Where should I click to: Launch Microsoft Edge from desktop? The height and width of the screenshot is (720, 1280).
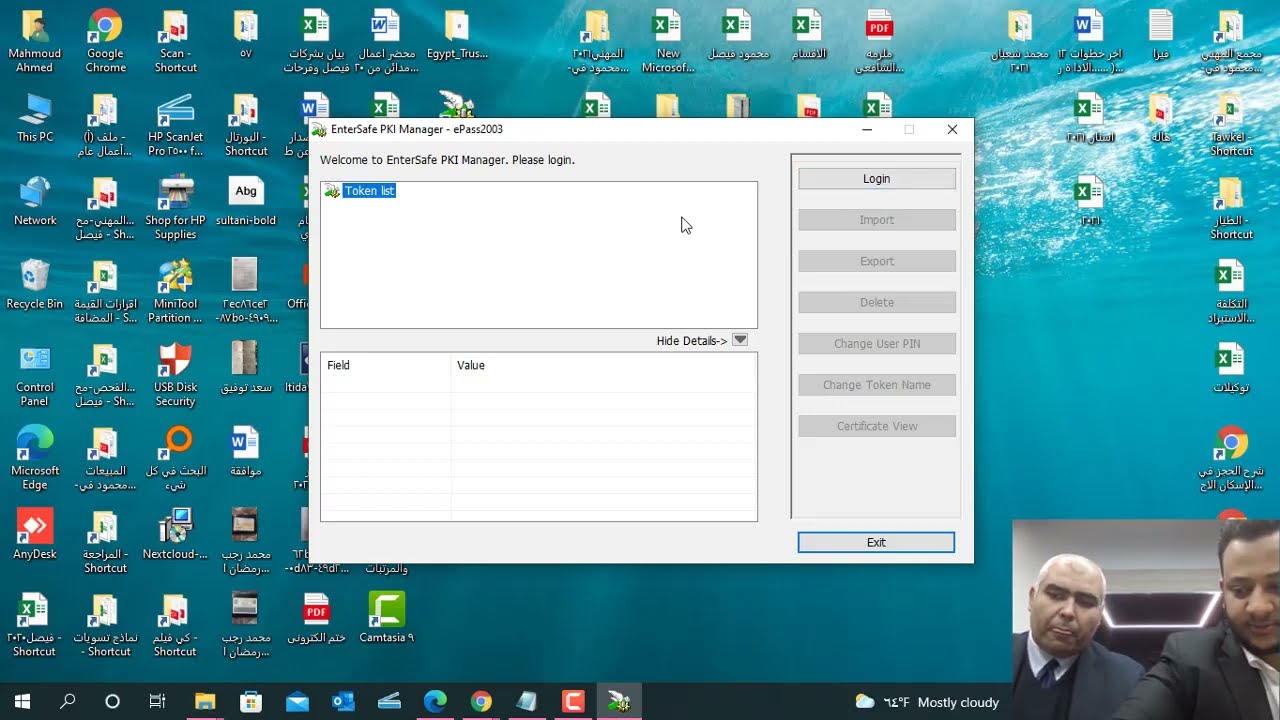pos(35,458)
